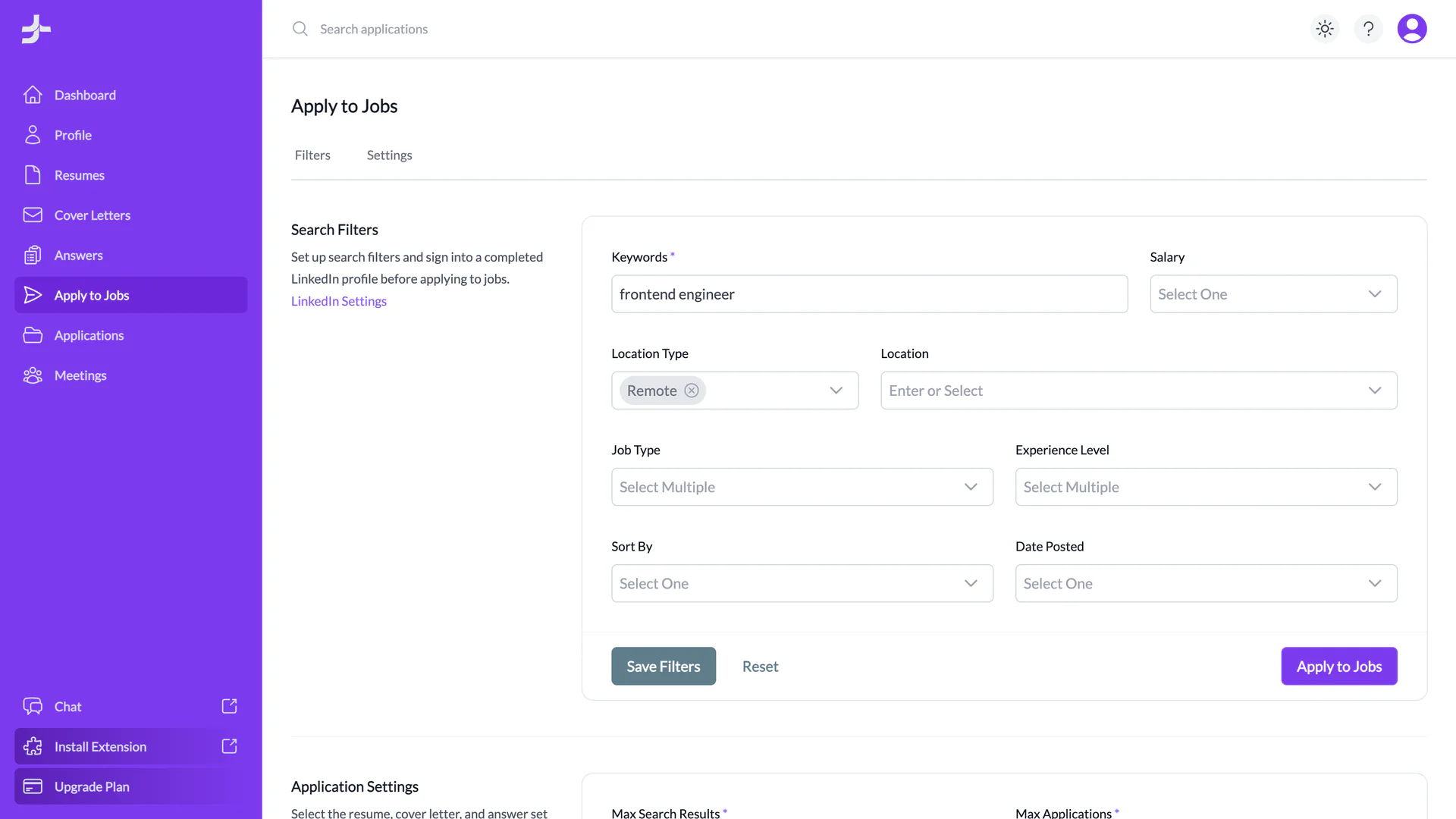Click the help question mark icon
This screenshot has width=1456, height=819.
pos(1368,29)
